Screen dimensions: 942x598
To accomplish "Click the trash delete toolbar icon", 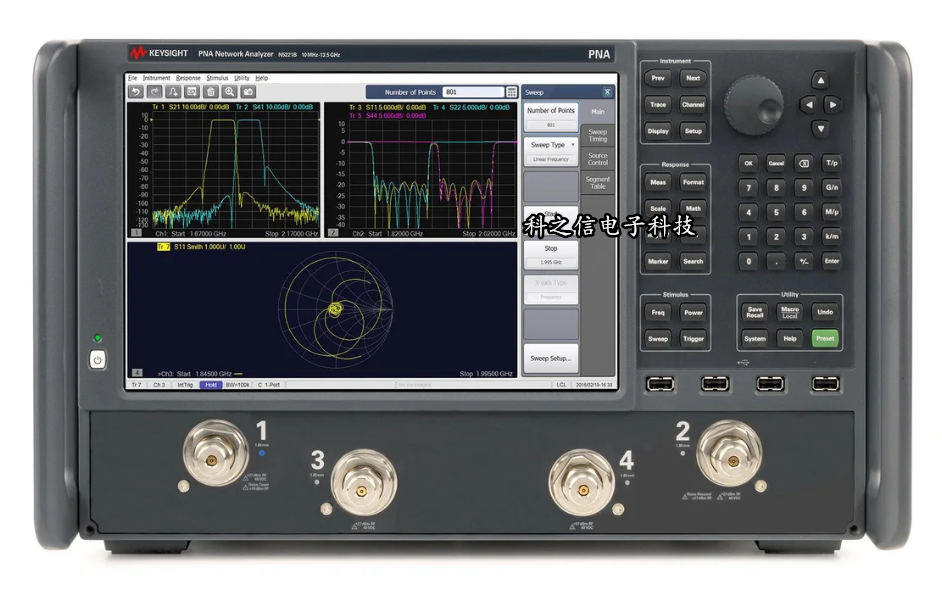I will (210, 92).
